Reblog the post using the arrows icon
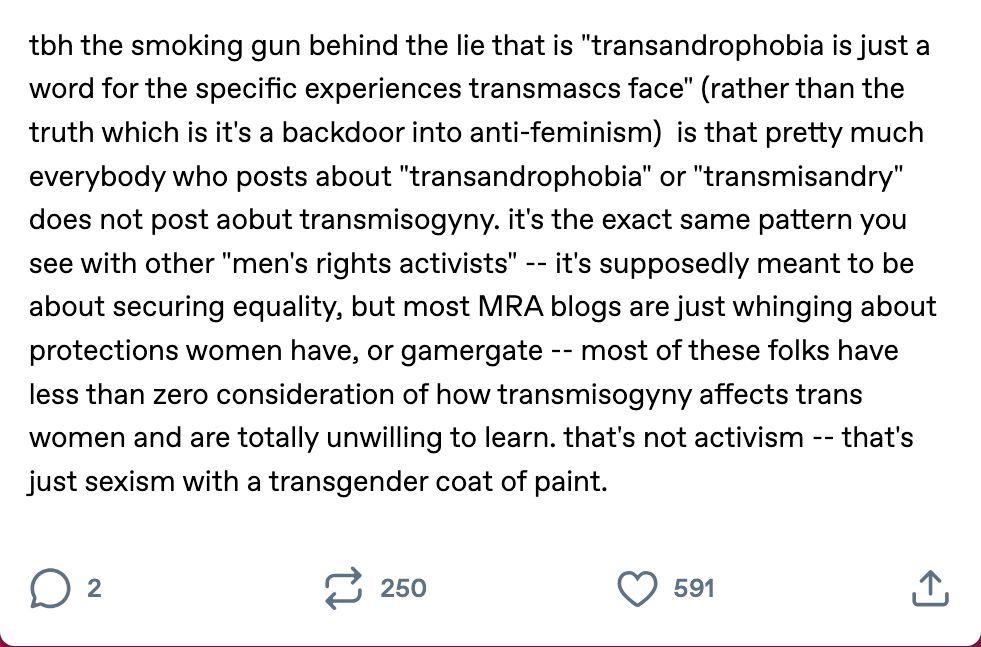 click(x=343, y=588)
